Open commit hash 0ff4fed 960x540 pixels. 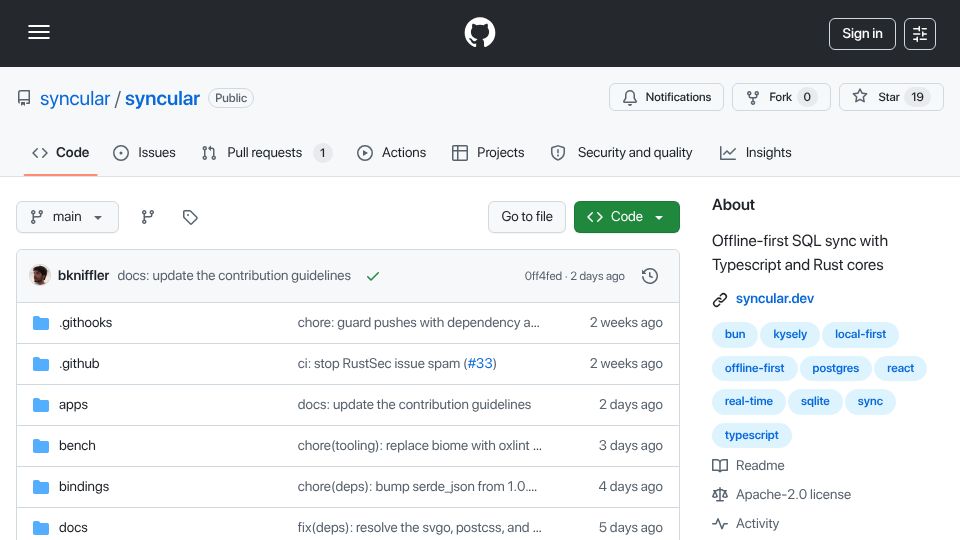543,276
